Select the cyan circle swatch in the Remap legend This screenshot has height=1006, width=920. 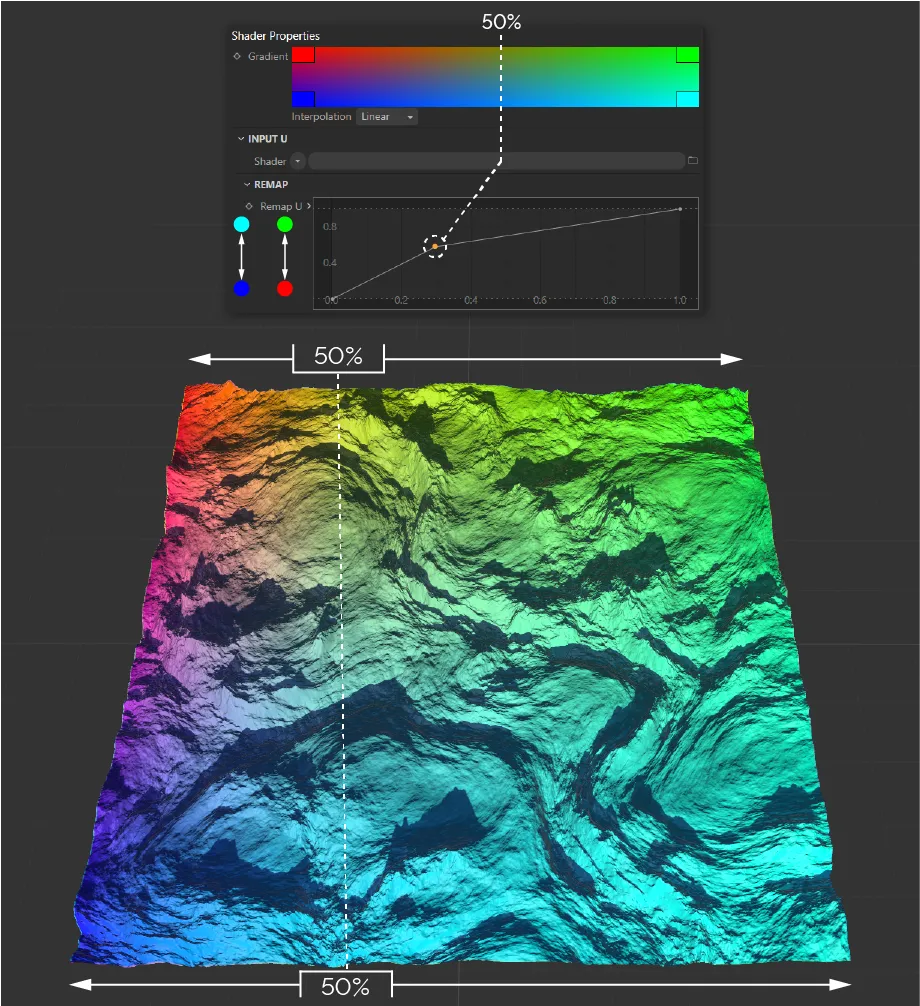[x=241, y=225]
